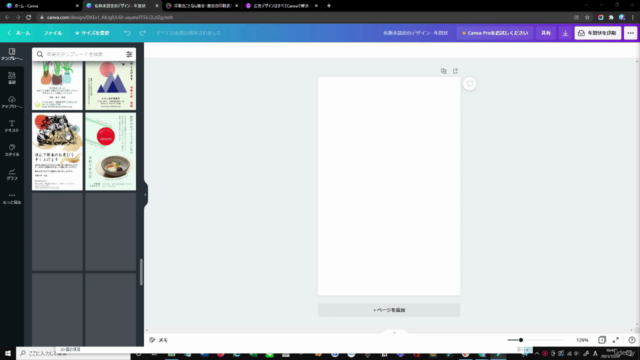Collapse the templates side panel
Screen dimensions: 640x360
pyautogui.click(x=145, y=195)
